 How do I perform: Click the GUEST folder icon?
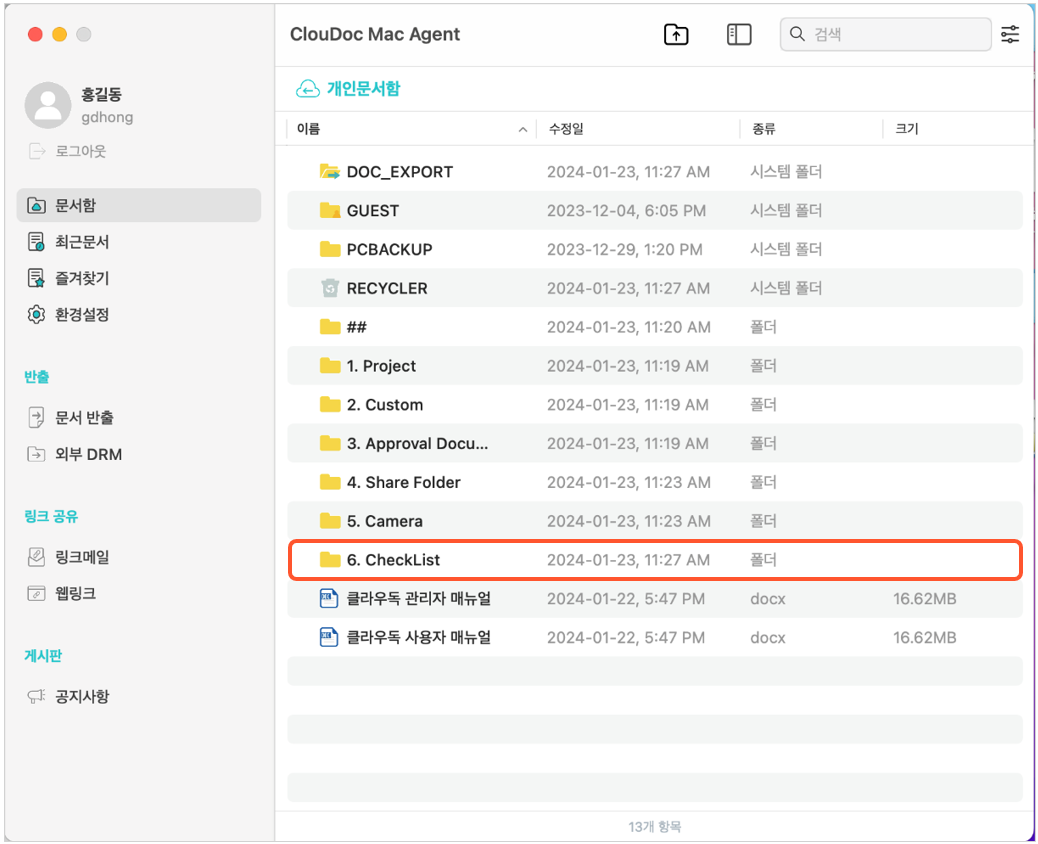(x=330, y=211)
